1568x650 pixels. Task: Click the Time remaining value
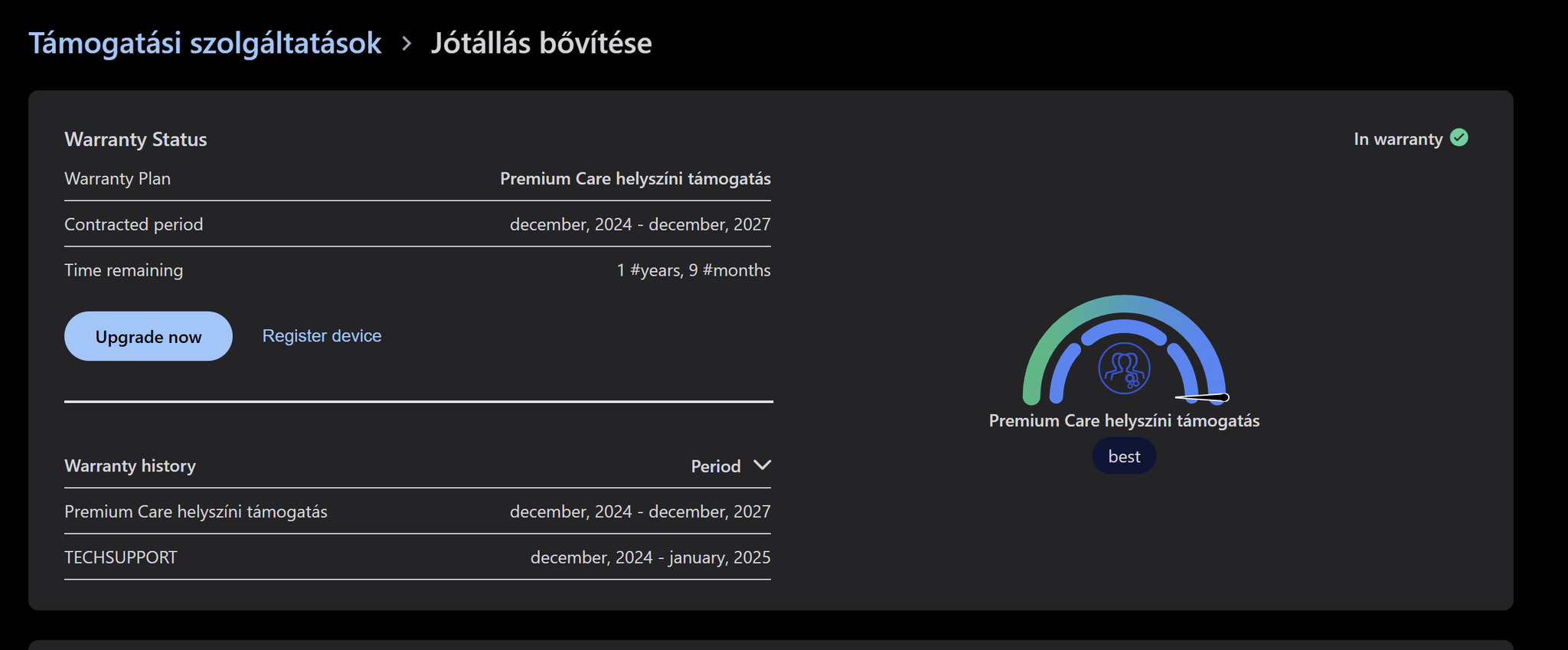(694, 270)
